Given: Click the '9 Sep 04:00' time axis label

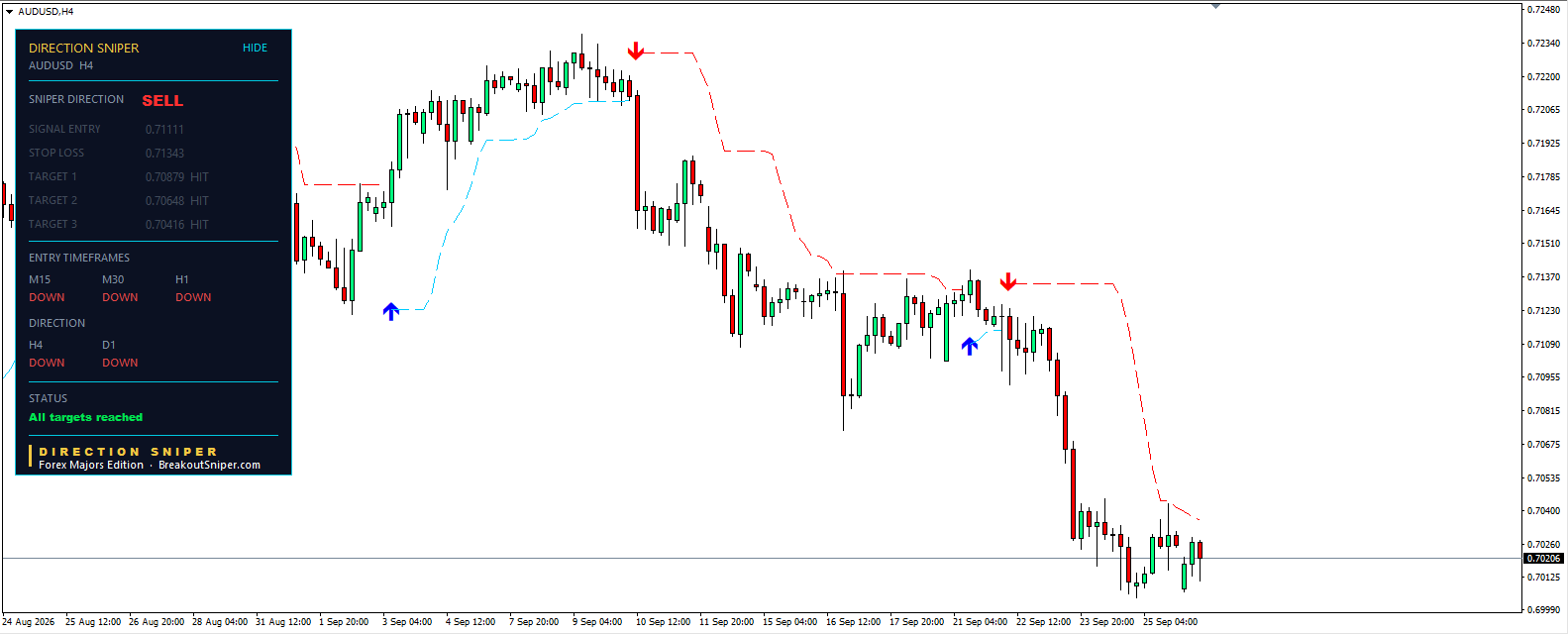Looking at the screenshot, I should [x=597, y=622].
